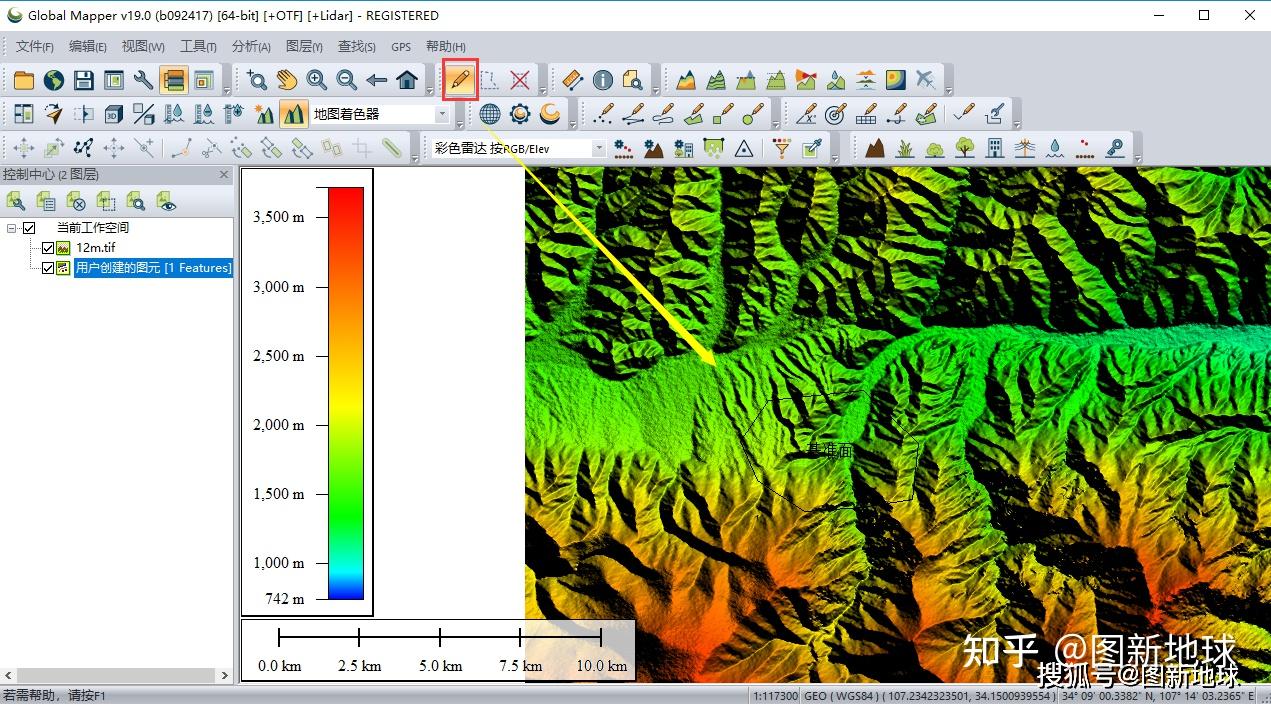The width and height of the screenshot is (1271, 704).
Task: Click the Measure ruler tool
Action: [572, 80]
